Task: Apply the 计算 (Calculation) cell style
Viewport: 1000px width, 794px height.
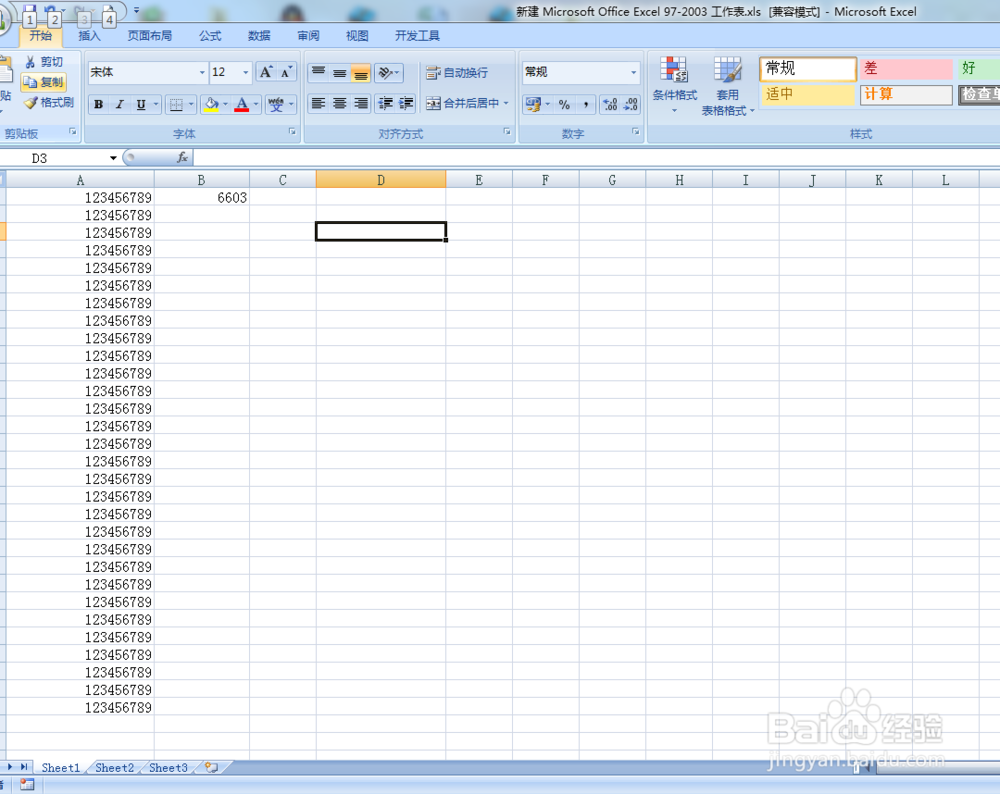Action: point(906,94)
